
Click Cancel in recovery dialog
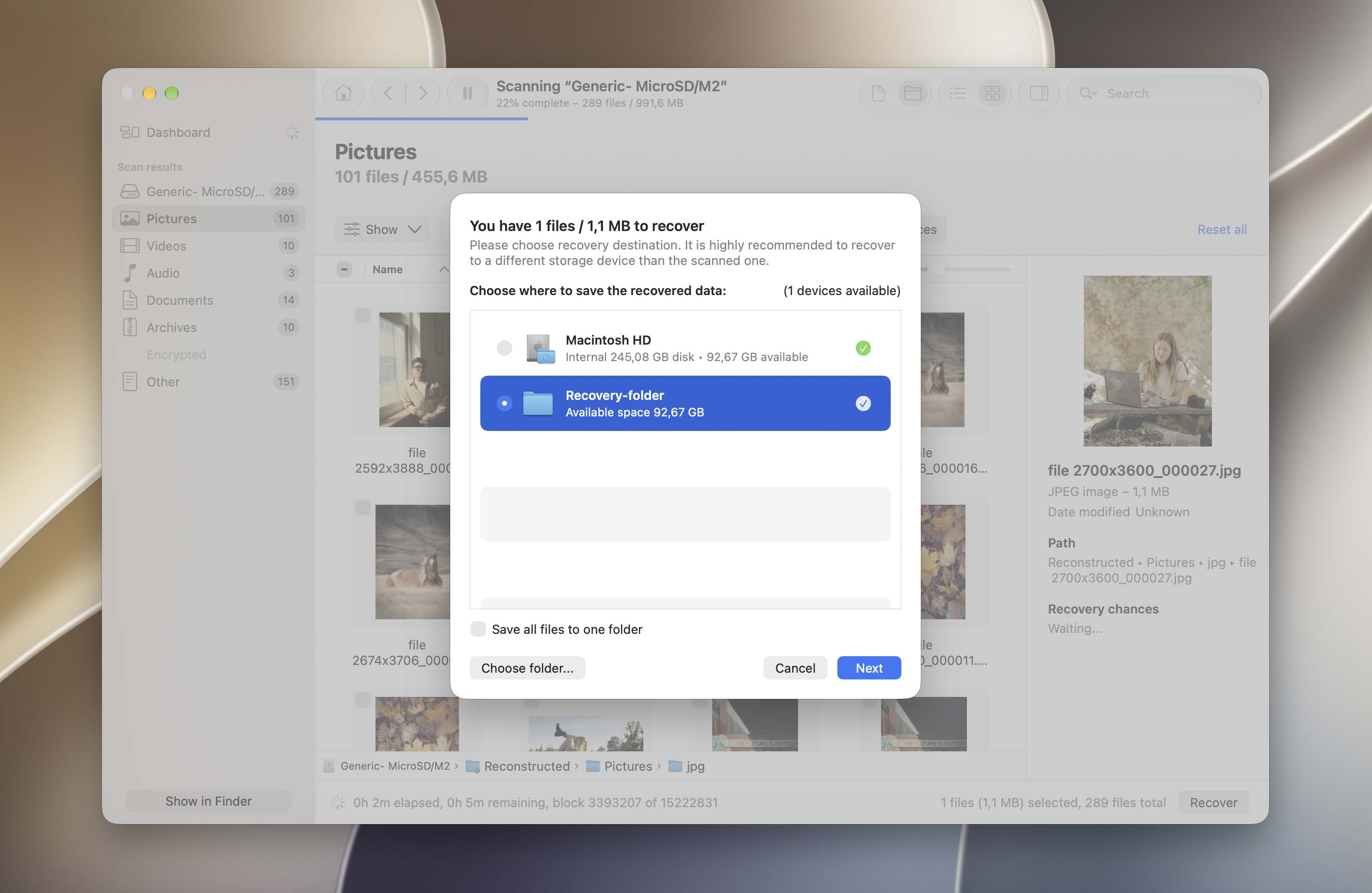coord(795,668)
